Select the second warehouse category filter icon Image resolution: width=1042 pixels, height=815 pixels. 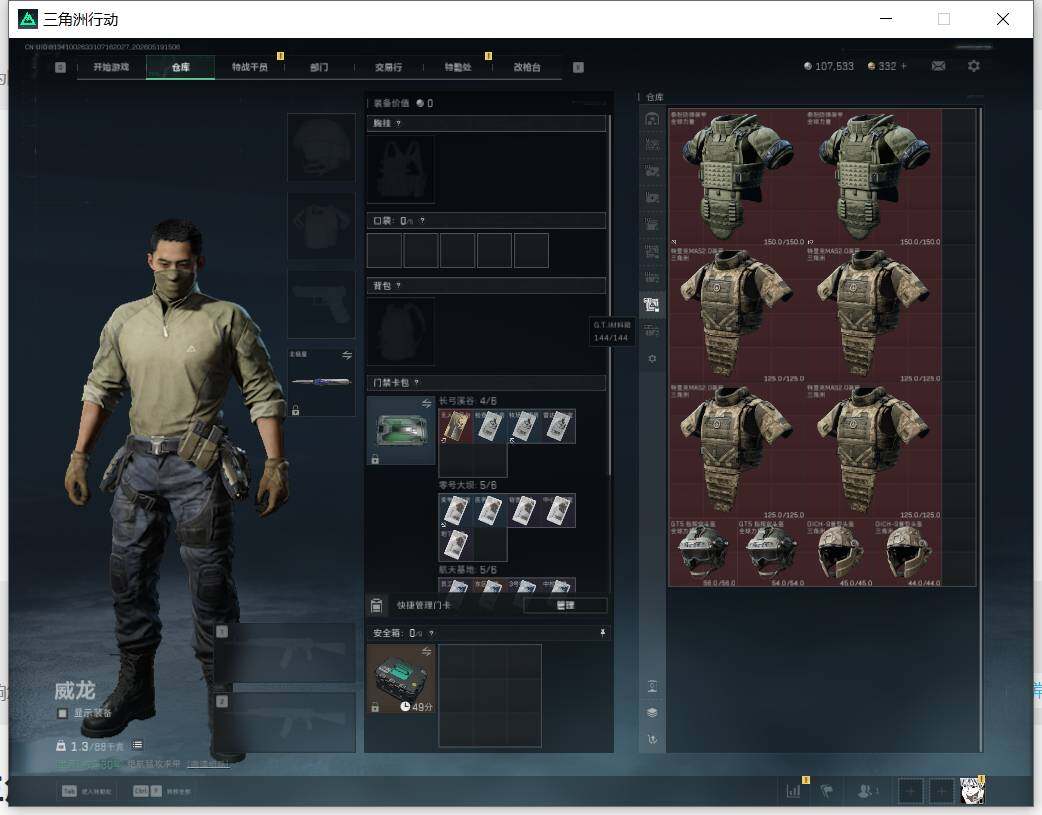pos(652,145)
